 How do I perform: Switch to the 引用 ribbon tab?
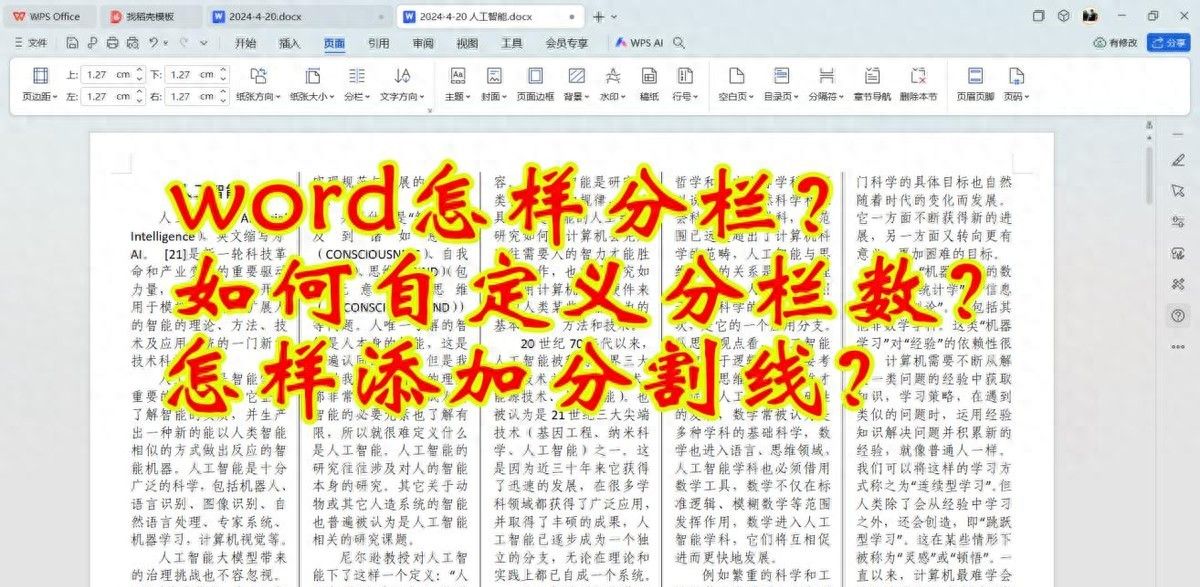pos(378,43)
